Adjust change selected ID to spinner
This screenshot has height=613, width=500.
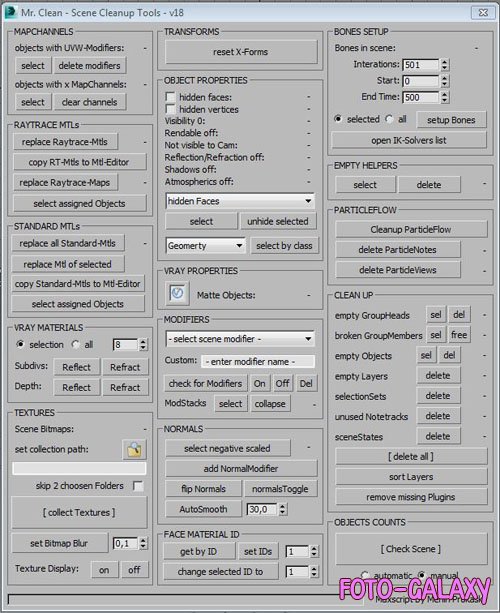[x=314, y=572]
